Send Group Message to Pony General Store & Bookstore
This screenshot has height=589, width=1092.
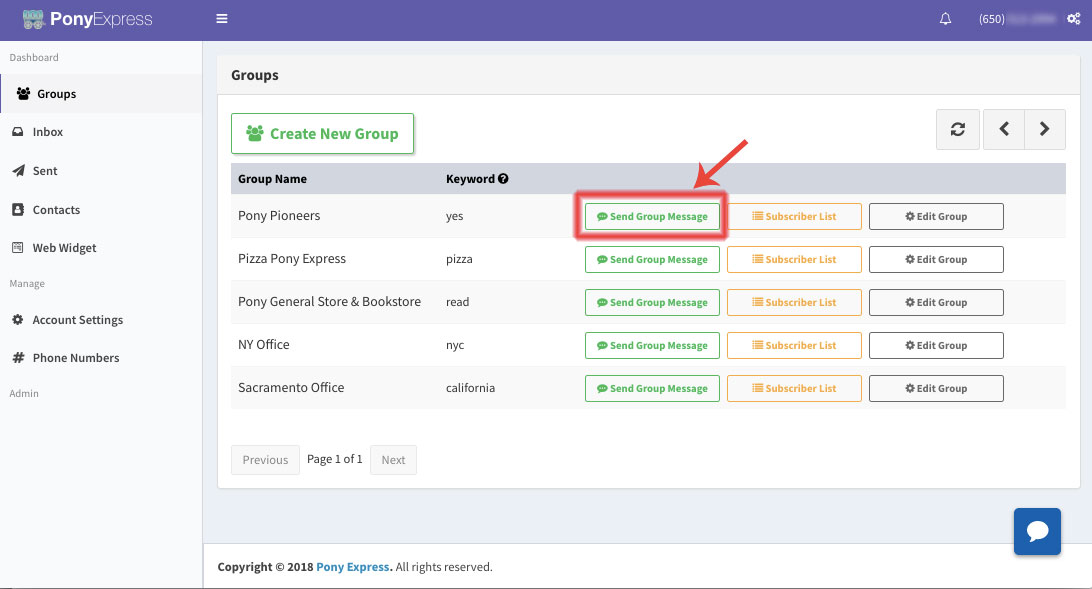652,302
